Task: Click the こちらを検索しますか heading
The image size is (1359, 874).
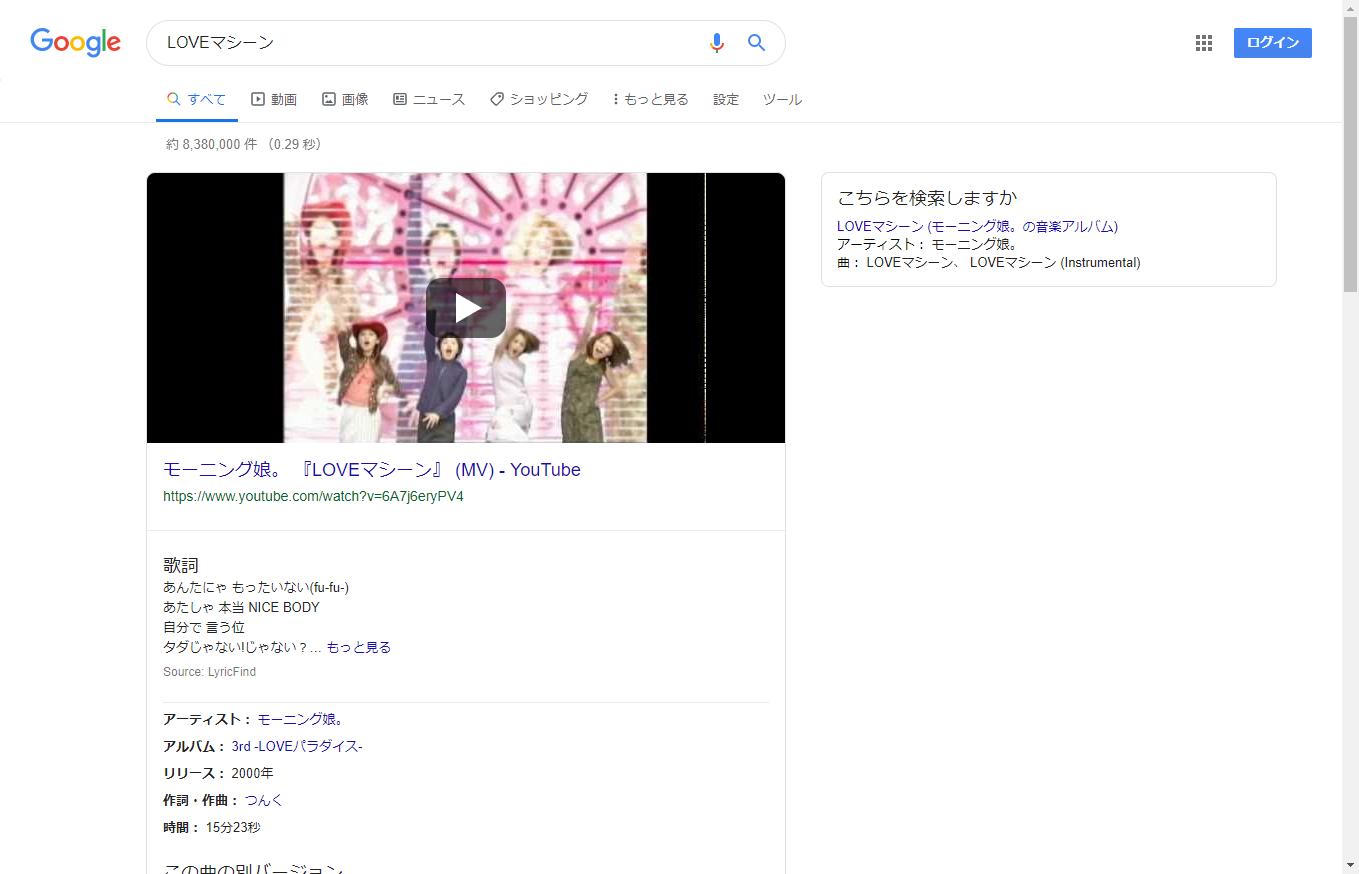Action: click(927, 198)
